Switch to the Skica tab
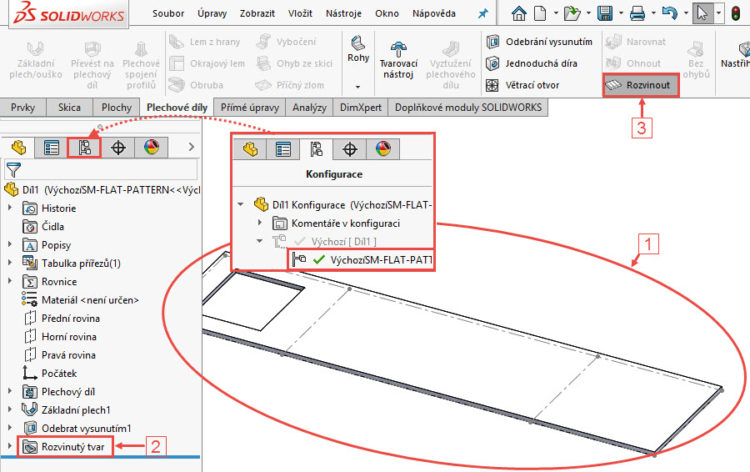 (69, 108)
